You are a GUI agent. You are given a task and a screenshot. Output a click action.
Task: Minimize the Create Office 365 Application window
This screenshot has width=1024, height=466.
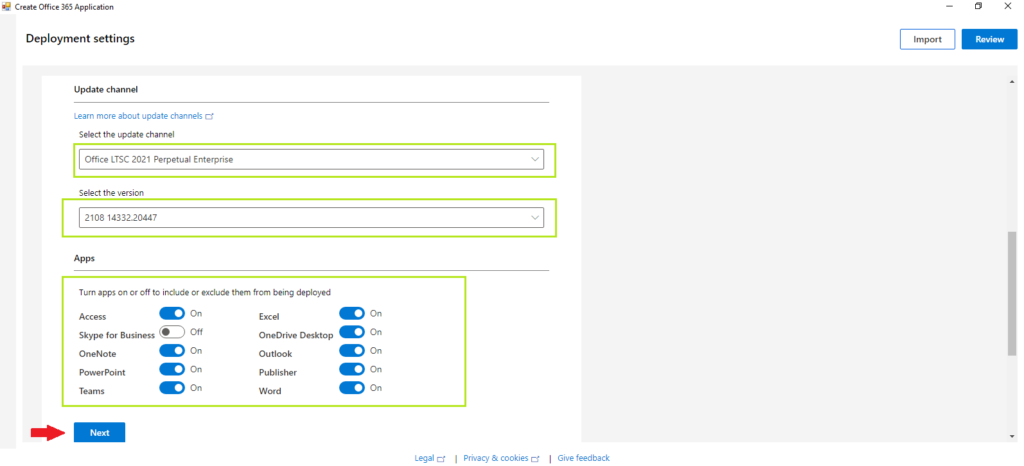coord(948,7)
